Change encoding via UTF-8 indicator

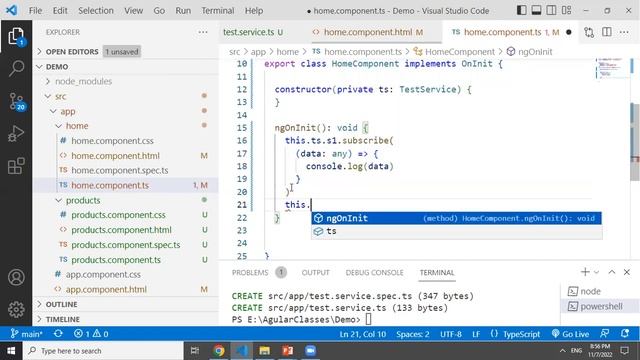[x=451, y=334]
